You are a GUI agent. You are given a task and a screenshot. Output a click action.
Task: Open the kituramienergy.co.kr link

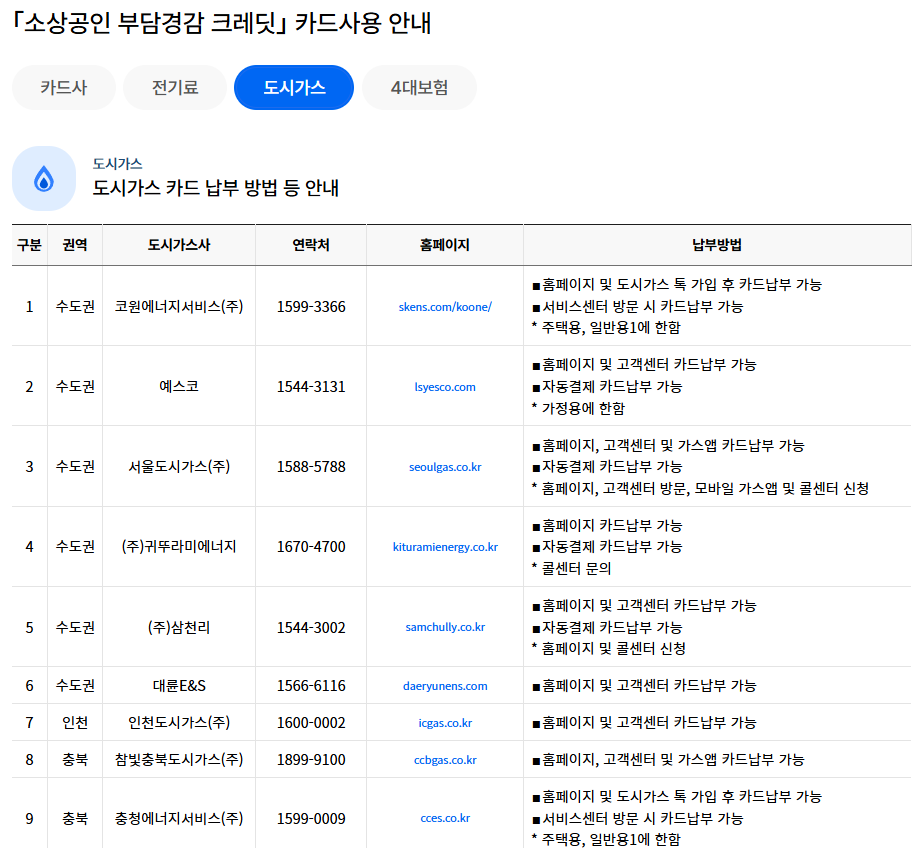click(445, 547)
